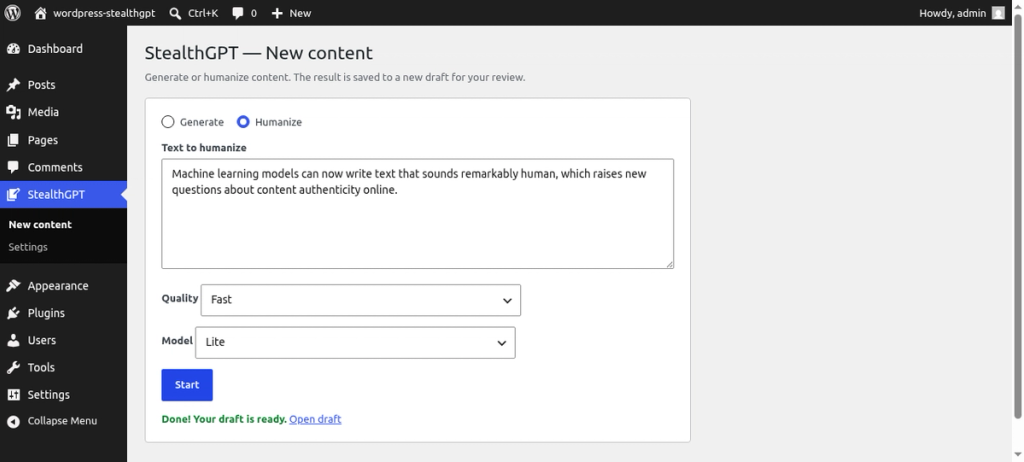The width and height of the screenshot is (1024, 462).
Task: Click the Pages icon in sidebar
Action: (x=13, y=140)
